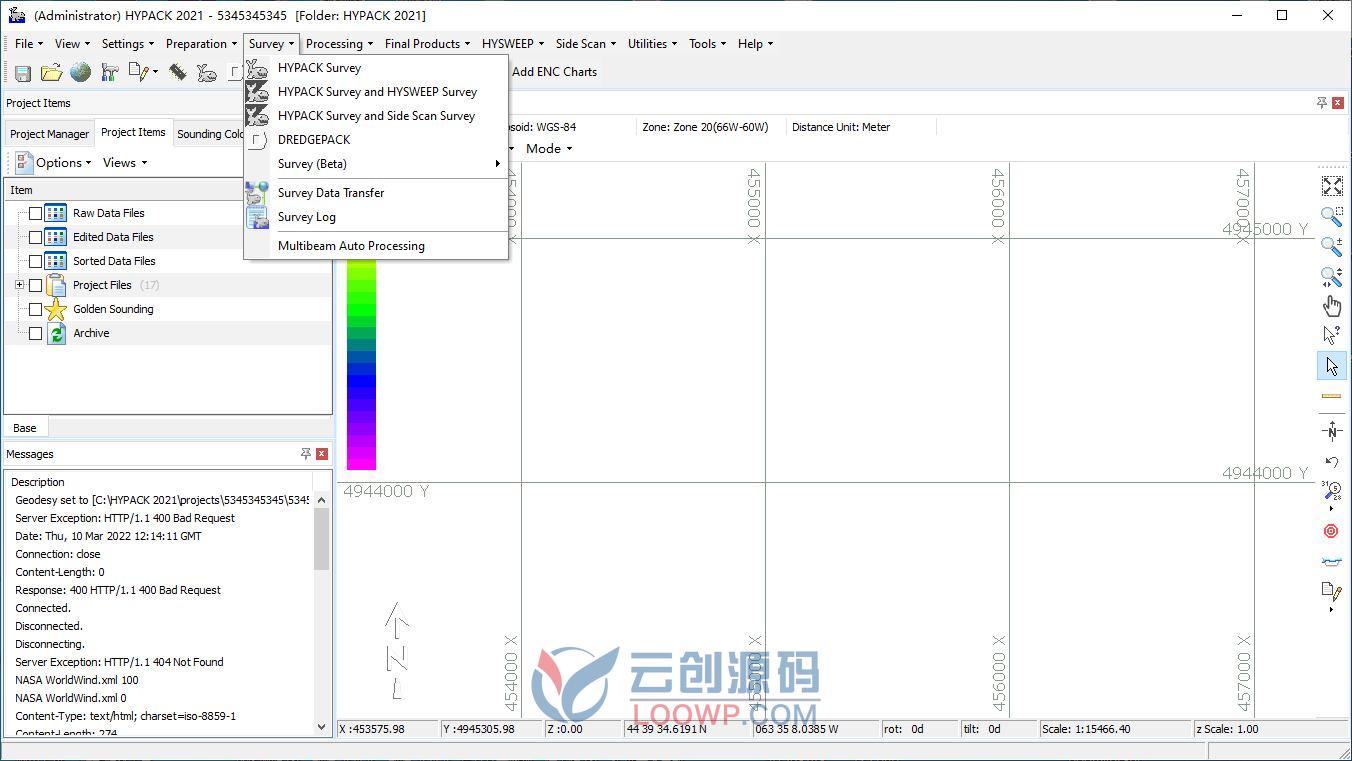The image size is (1352, 761).
Task: Activate the Pan hand tool
Action: coord(1332,306)
